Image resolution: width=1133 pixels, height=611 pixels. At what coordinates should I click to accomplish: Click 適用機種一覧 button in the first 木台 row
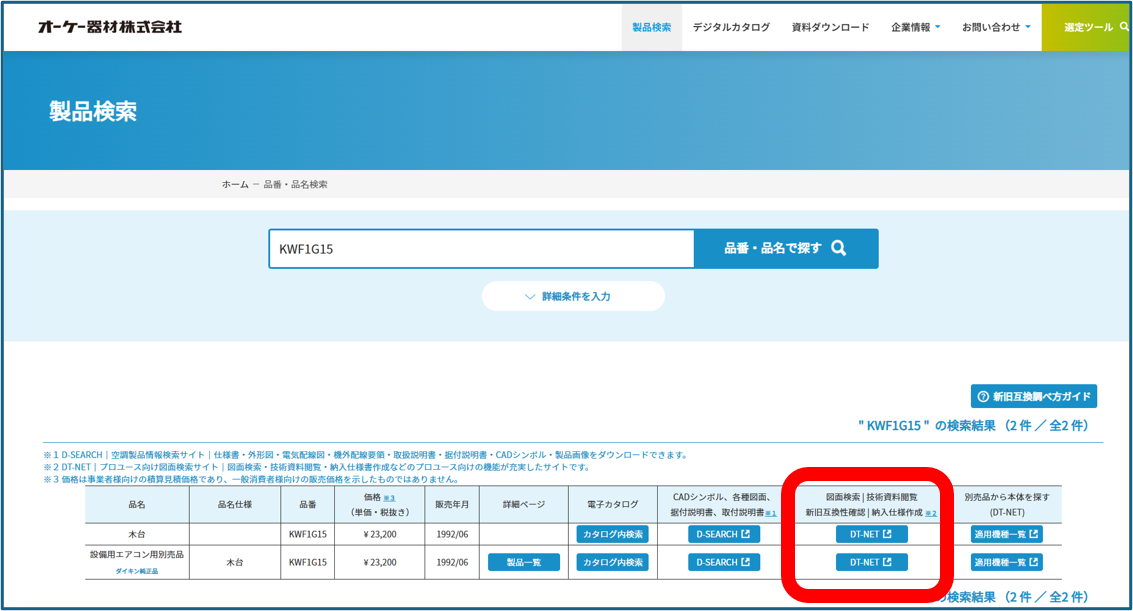(x=1007, y=534)
